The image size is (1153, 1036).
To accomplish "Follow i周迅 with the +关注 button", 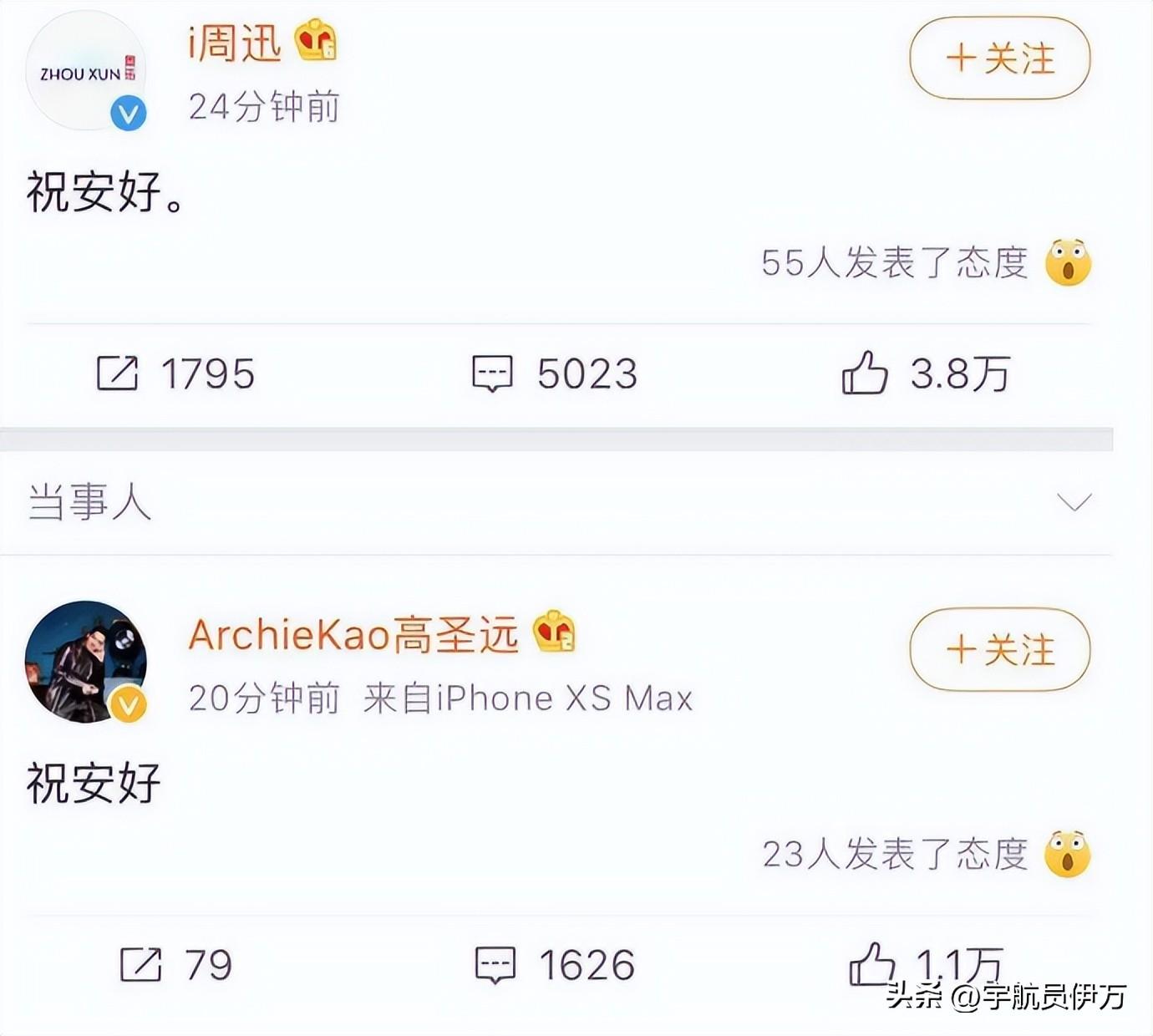I will click(1000, 58).
